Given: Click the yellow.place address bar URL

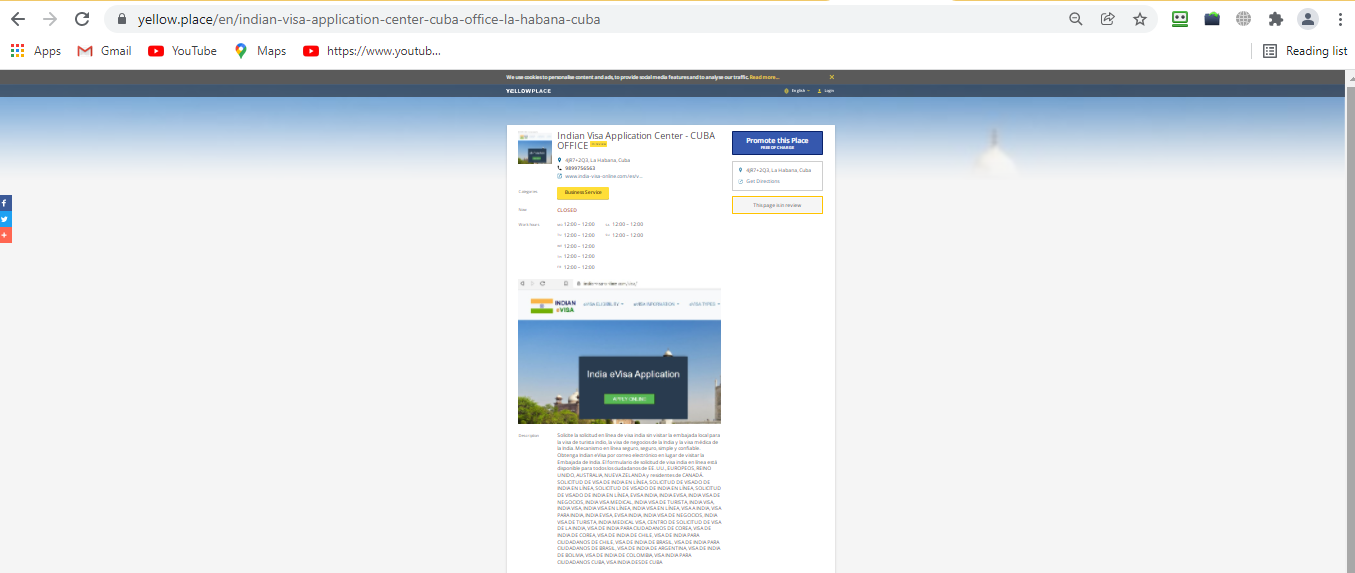Looking at the screenshot, I should point(368,19).
